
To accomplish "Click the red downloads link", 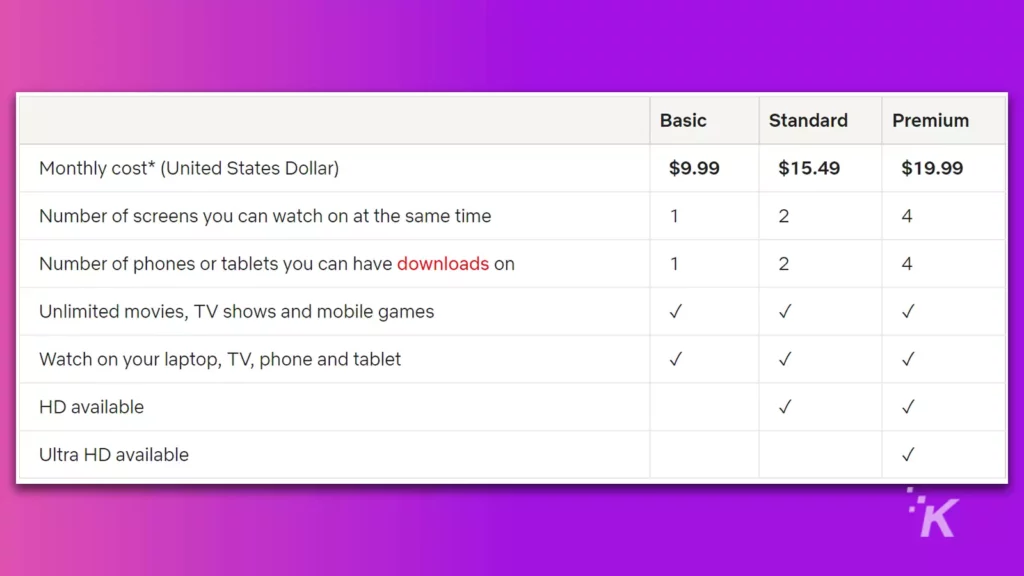I will pos(443,264).
